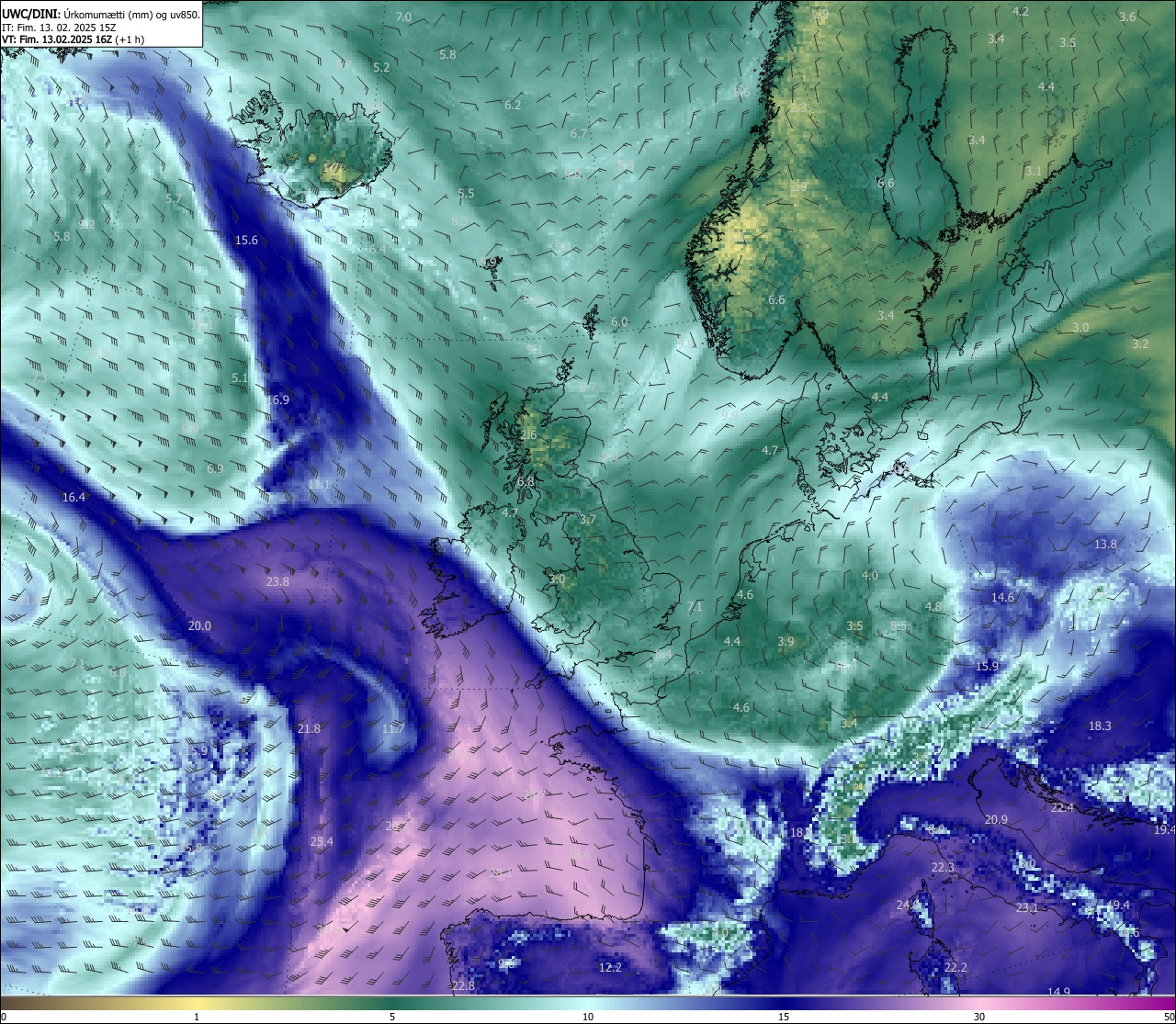This screenshot has height=1024, width=1176.
Task: Pick the 22.3 map value
Action: click(943, 867)
